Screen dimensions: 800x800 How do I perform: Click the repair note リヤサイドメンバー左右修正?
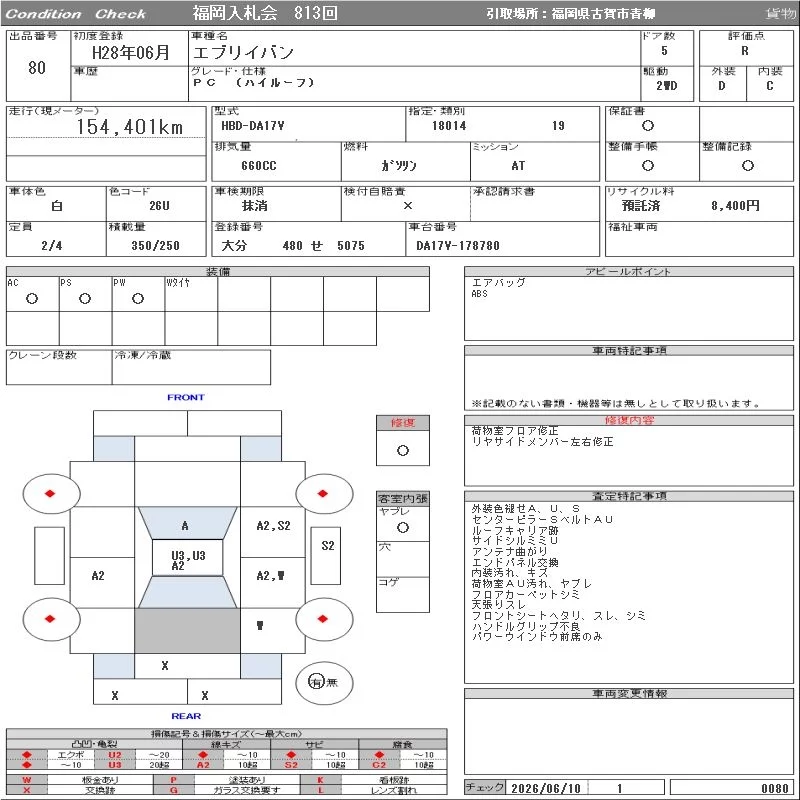(x=542, y=441)
